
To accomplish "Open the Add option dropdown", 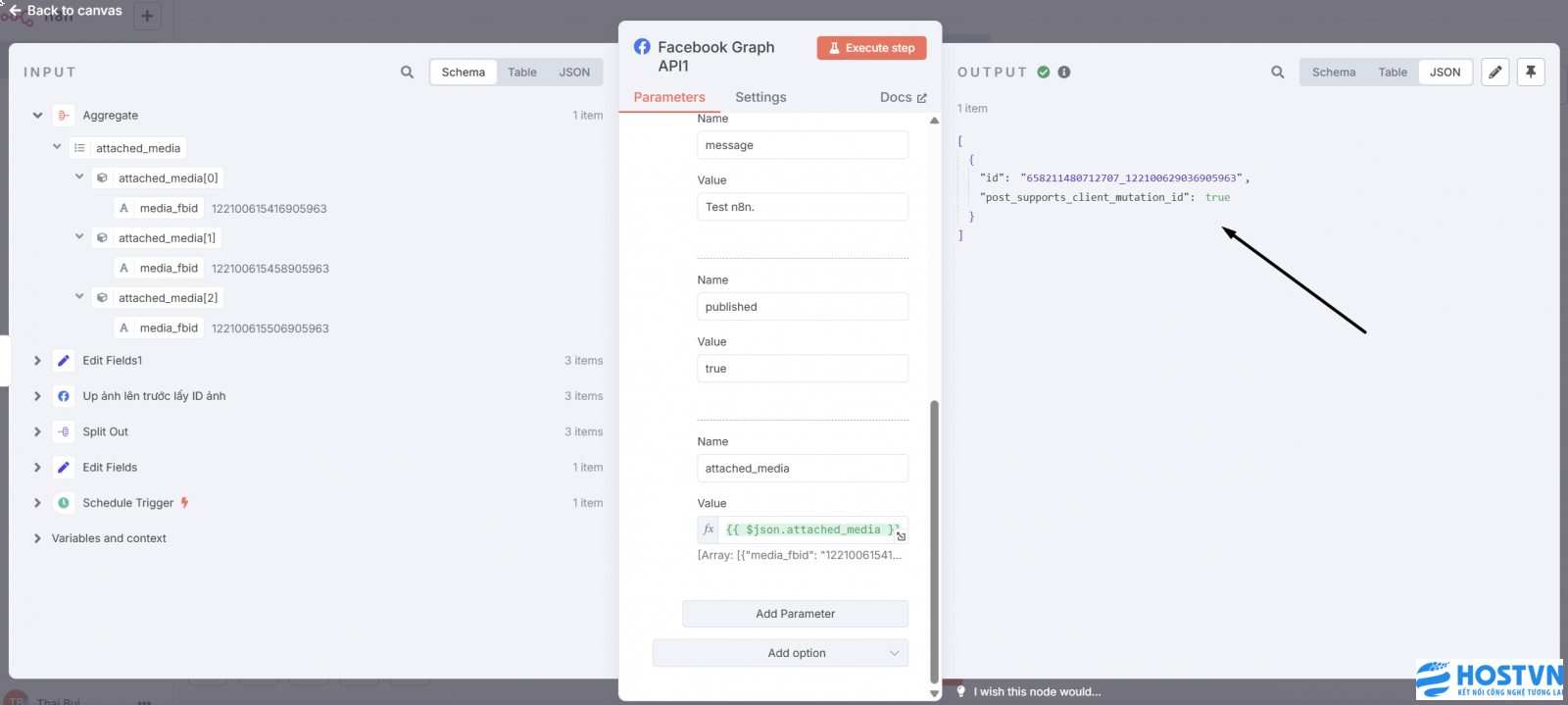I will point(780,653).
